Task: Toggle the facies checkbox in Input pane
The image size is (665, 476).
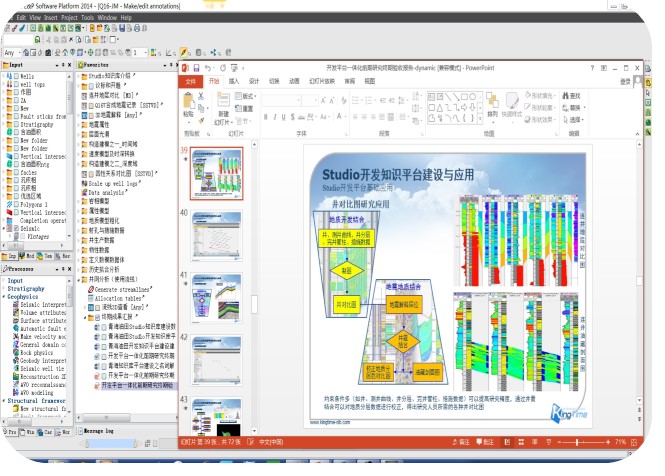Action: point(17,172)
